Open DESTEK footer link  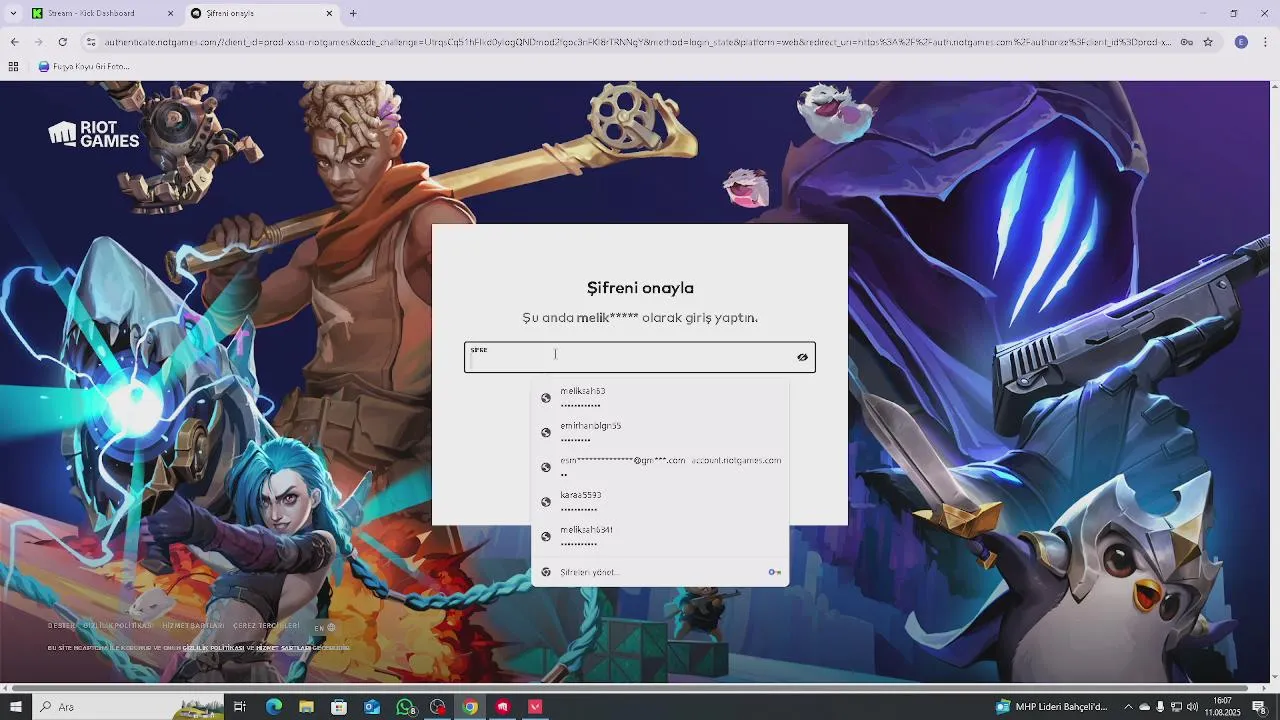61,626
